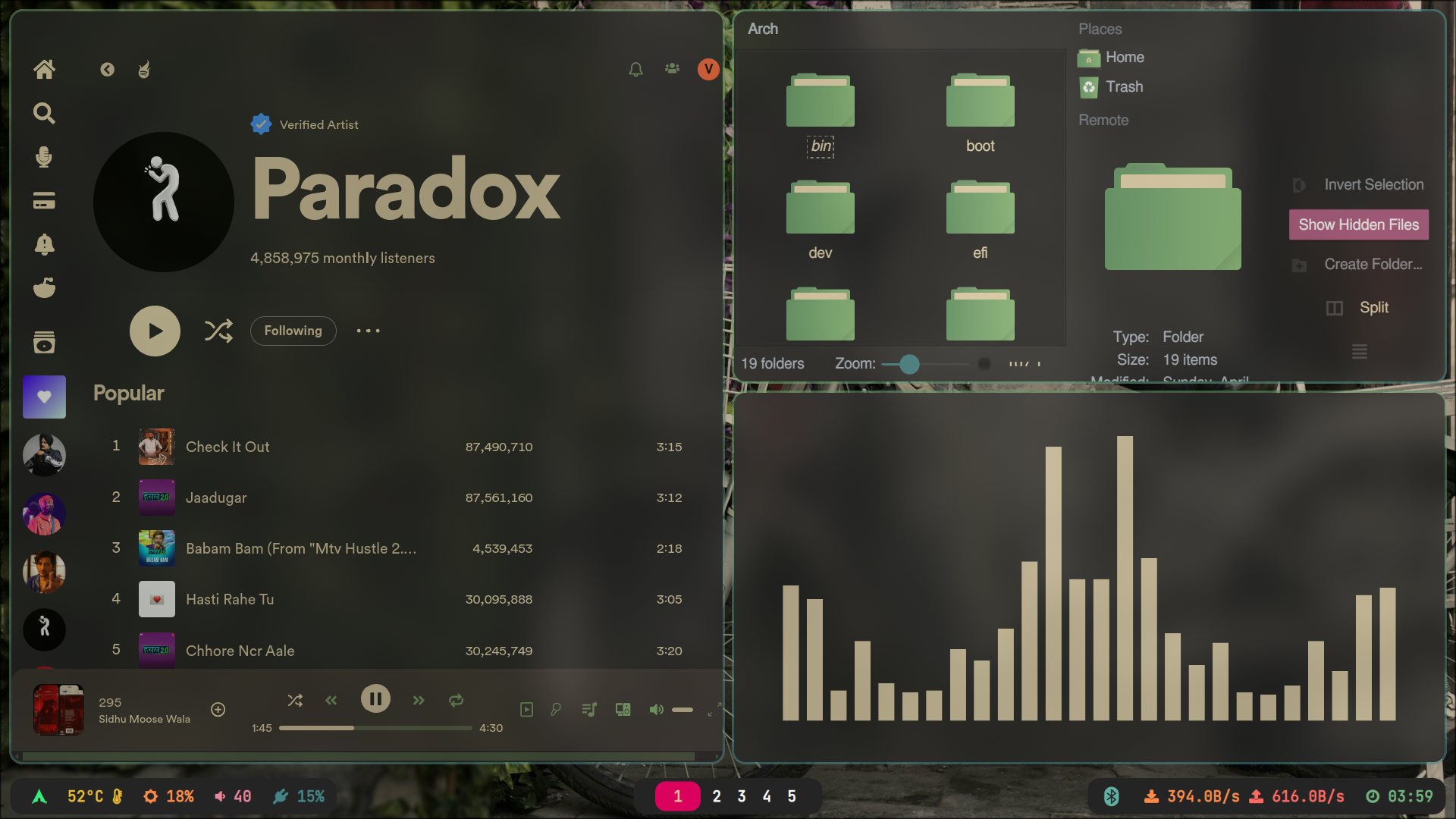
Task: Mute with the speaker volume icon
Action: click(656, 710)
